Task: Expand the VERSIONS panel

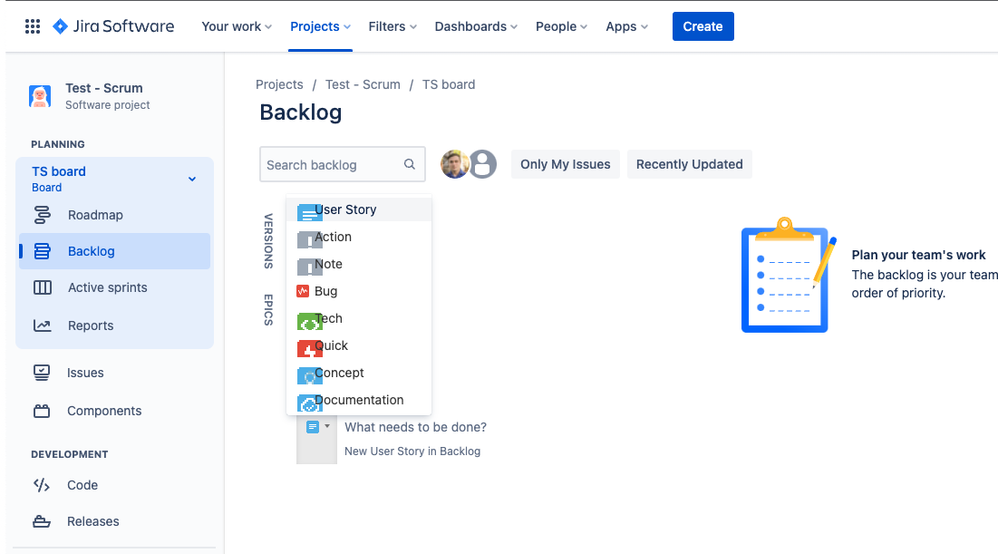Action: click(268, 241)
